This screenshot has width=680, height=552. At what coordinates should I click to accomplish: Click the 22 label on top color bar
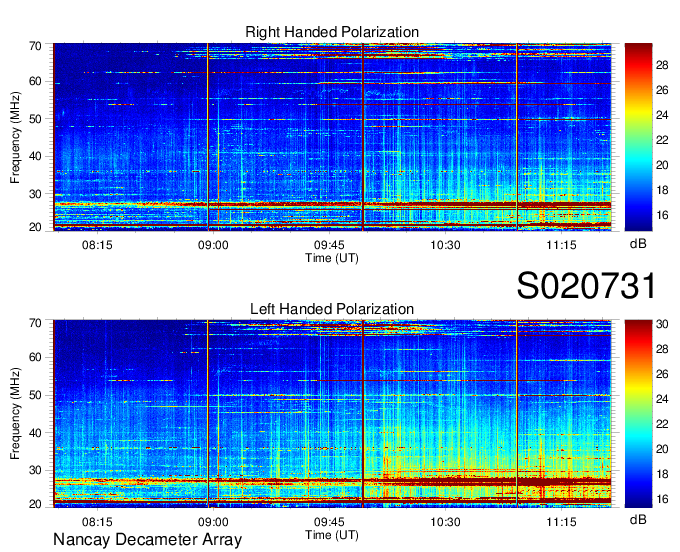pyautogui.click(x=662, y=140)
